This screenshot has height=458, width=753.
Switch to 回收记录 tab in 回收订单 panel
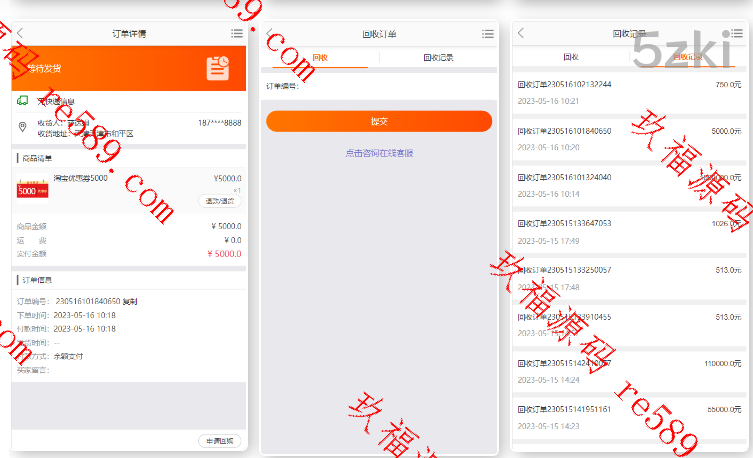438,58
